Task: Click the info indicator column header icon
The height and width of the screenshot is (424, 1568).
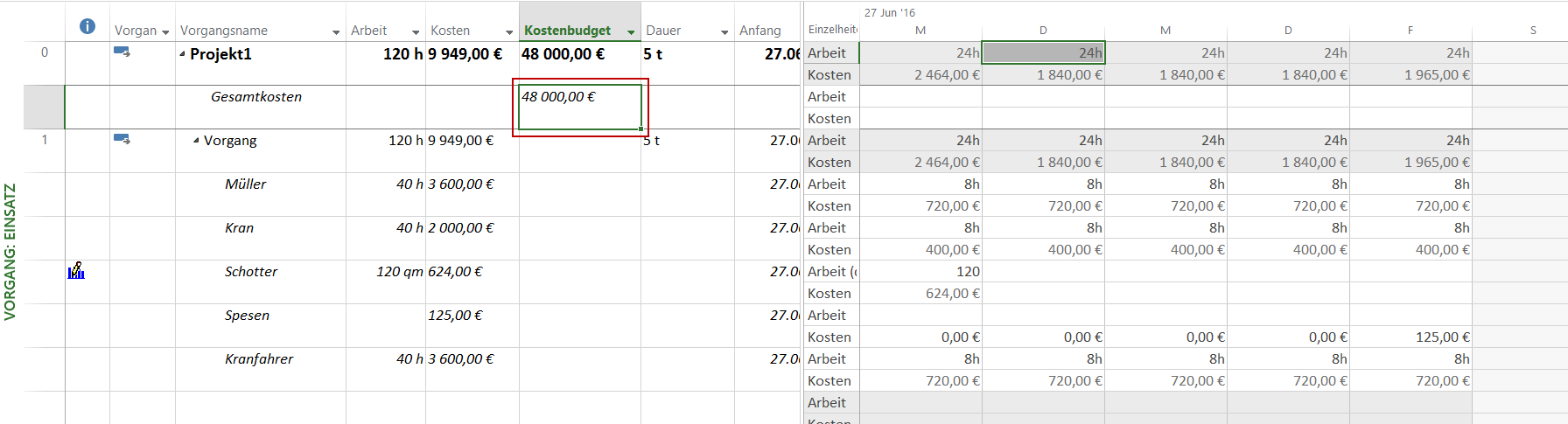Action: point(87,26)
